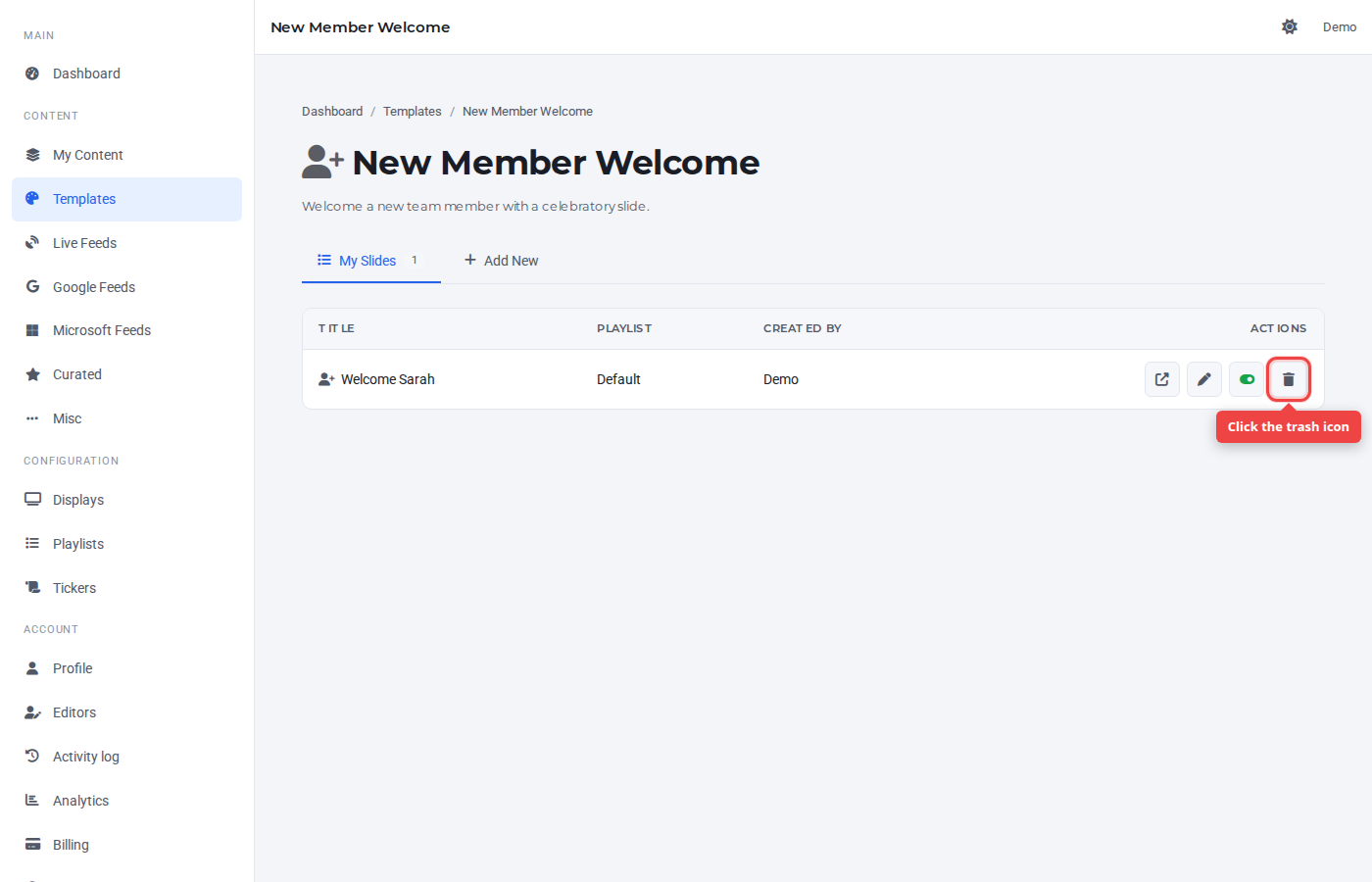Click the Live Feeds satellite icon
The height and width of the screenshot is (882, 1372).
(x=32, y=243)
